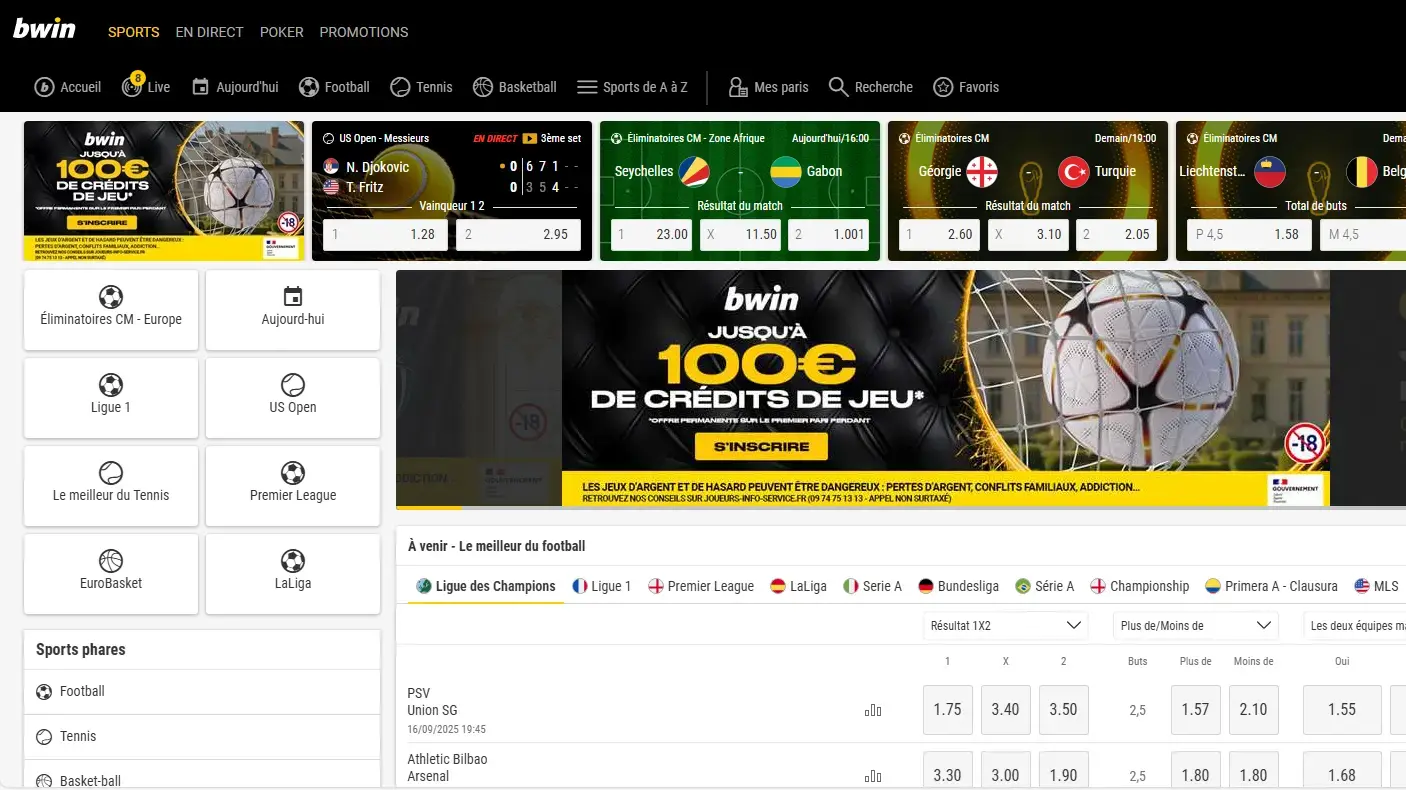Select Ligue 1 competition tab
This screenshot has height=790, width=1406.
(602, 586)
